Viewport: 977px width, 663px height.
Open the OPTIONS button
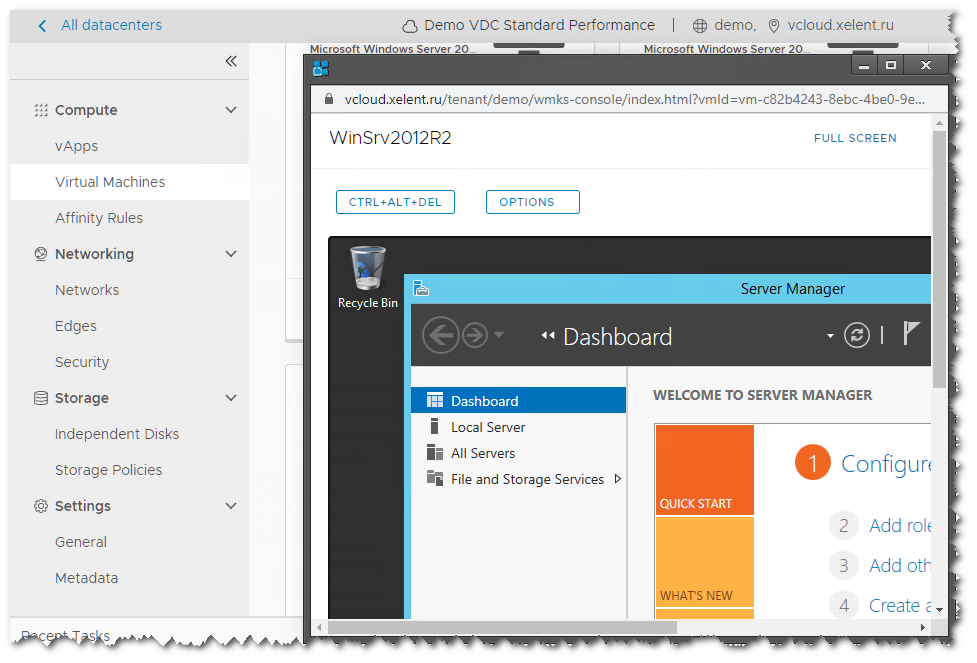532,202
